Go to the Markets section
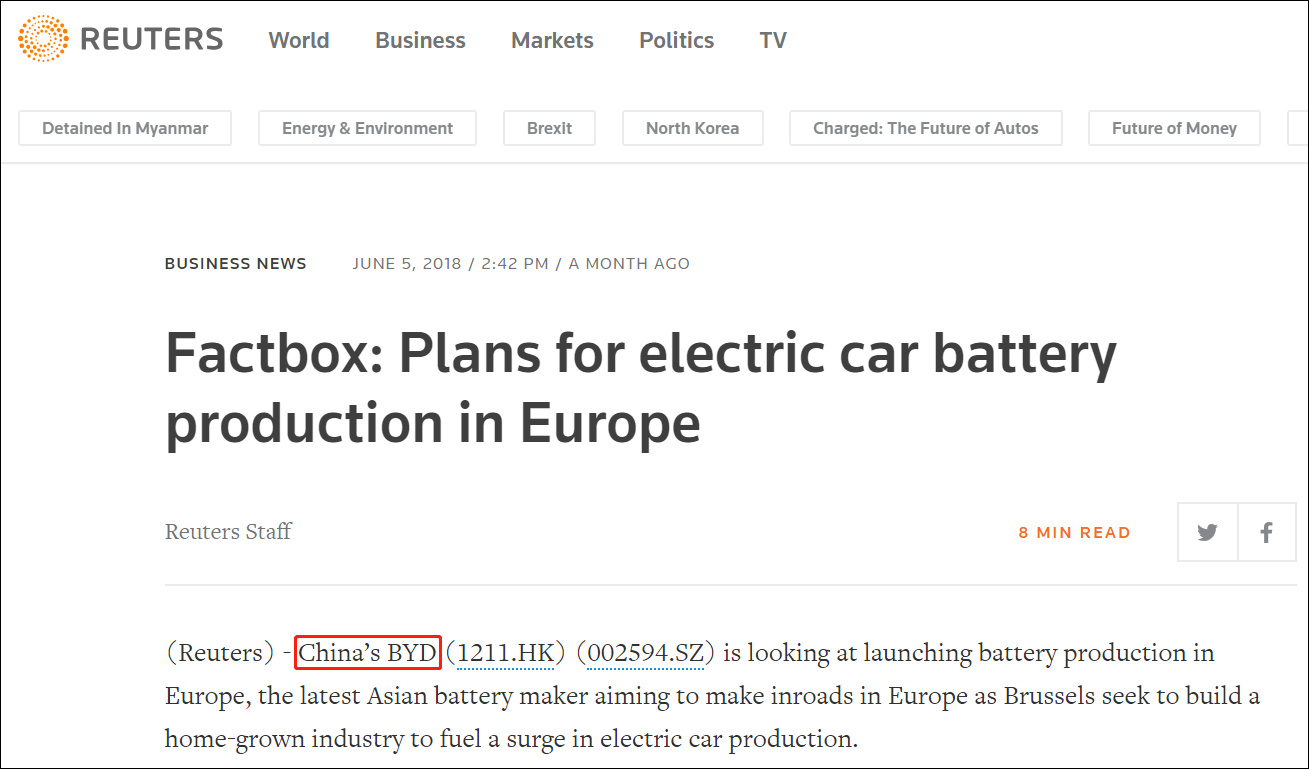Image resolution: width=1309 pixels, height=769 pixels. (552, 41)
